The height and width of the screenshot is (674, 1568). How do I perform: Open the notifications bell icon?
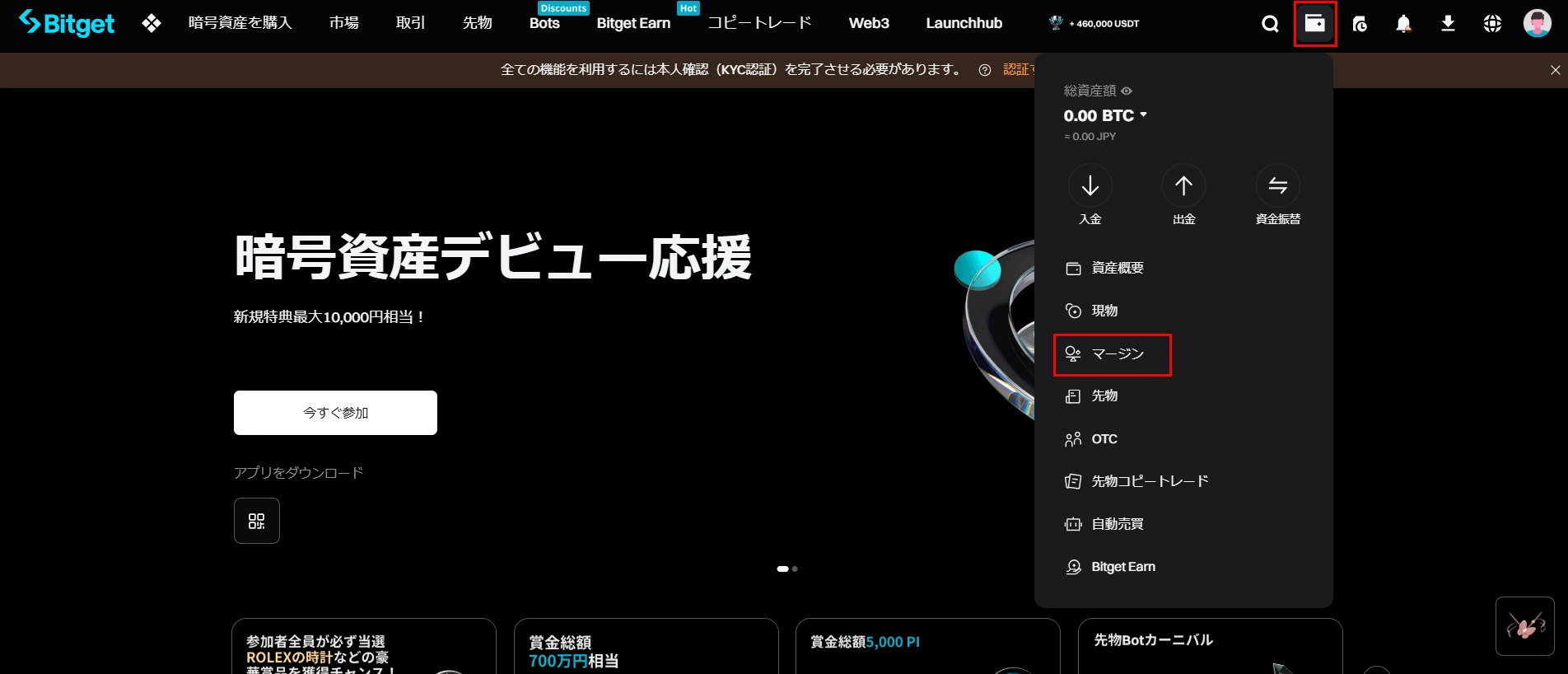[1404, 24]
